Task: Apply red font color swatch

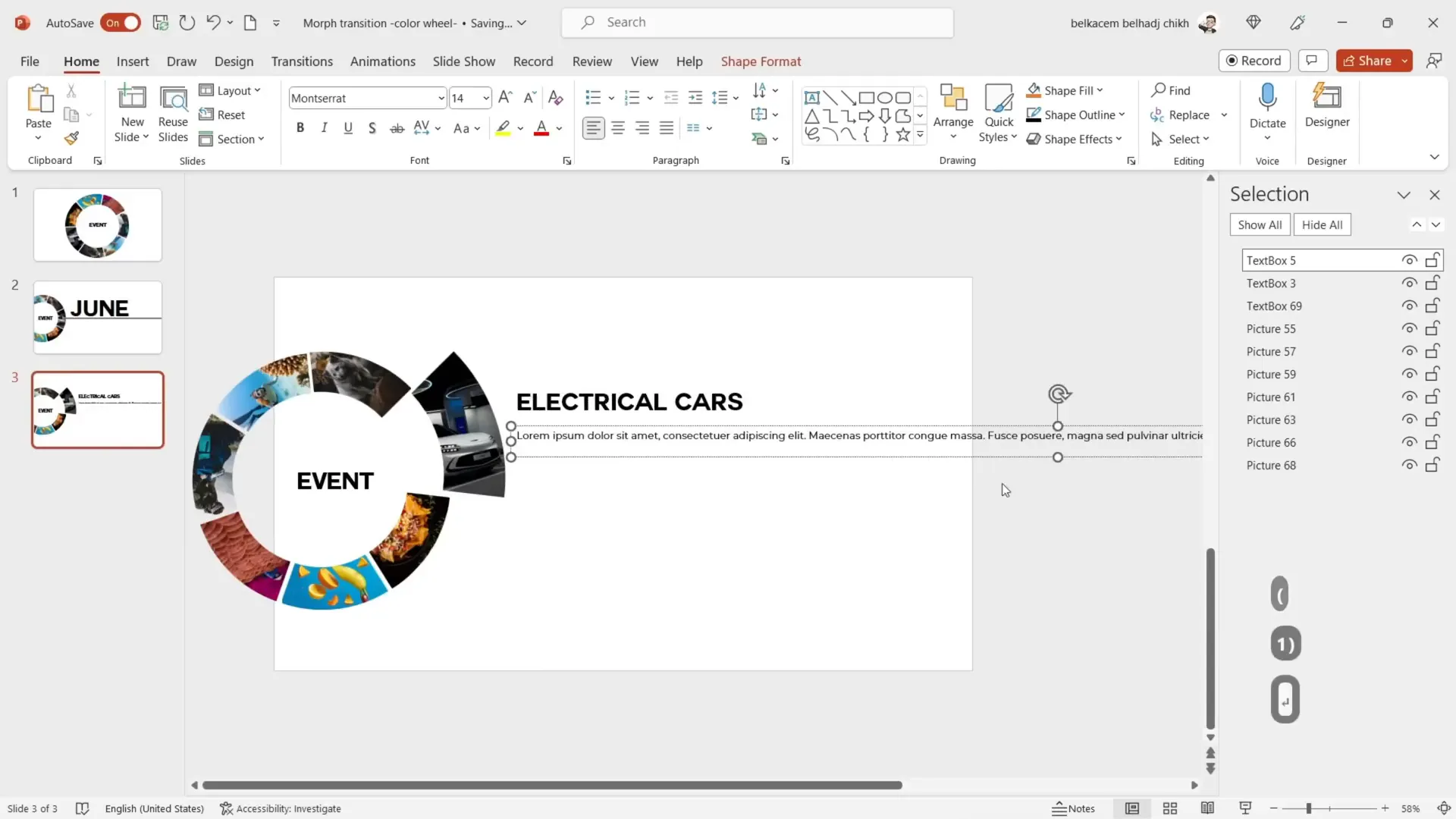Action: tap(541, 128)
